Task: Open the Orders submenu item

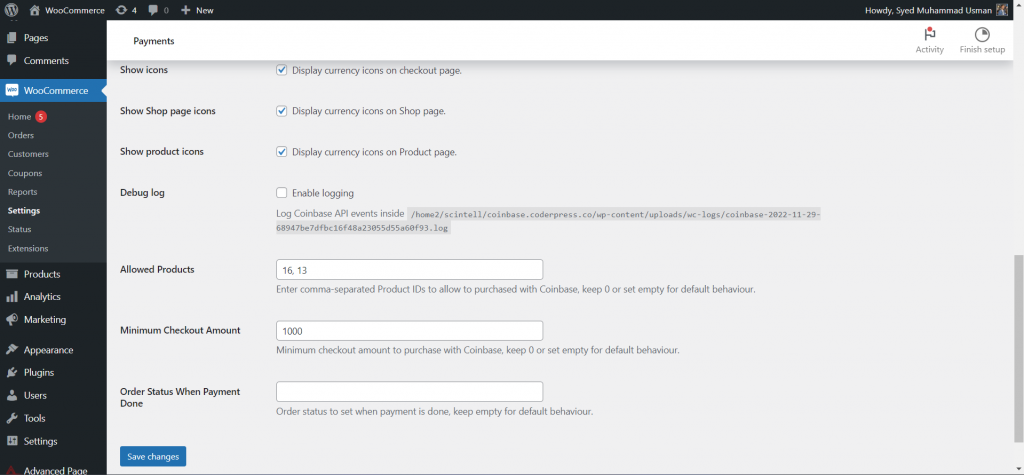Action: (x=21, y=135)
